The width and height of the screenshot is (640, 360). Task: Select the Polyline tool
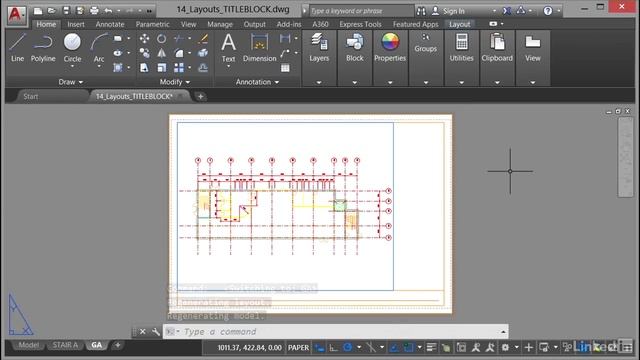click(x=43, y=48)
